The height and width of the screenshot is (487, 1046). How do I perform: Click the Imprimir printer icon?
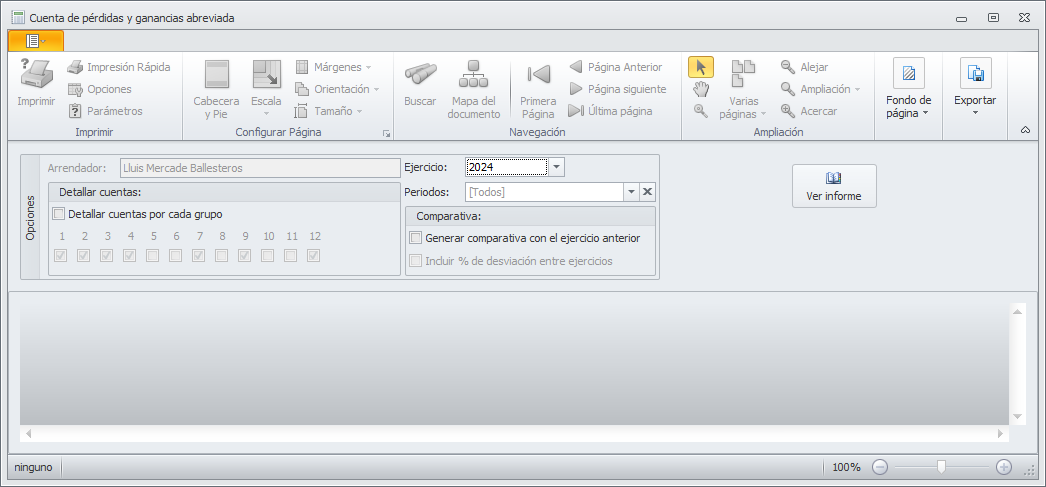pos(36,74)
